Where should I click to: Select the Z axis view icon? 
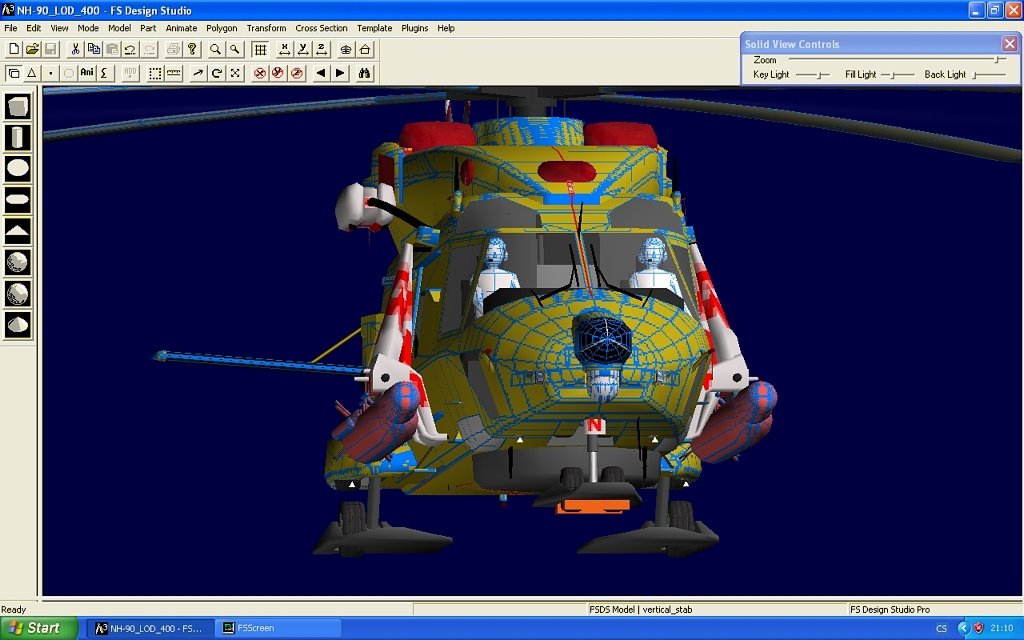pyautogui.click(x=322, y=49)
